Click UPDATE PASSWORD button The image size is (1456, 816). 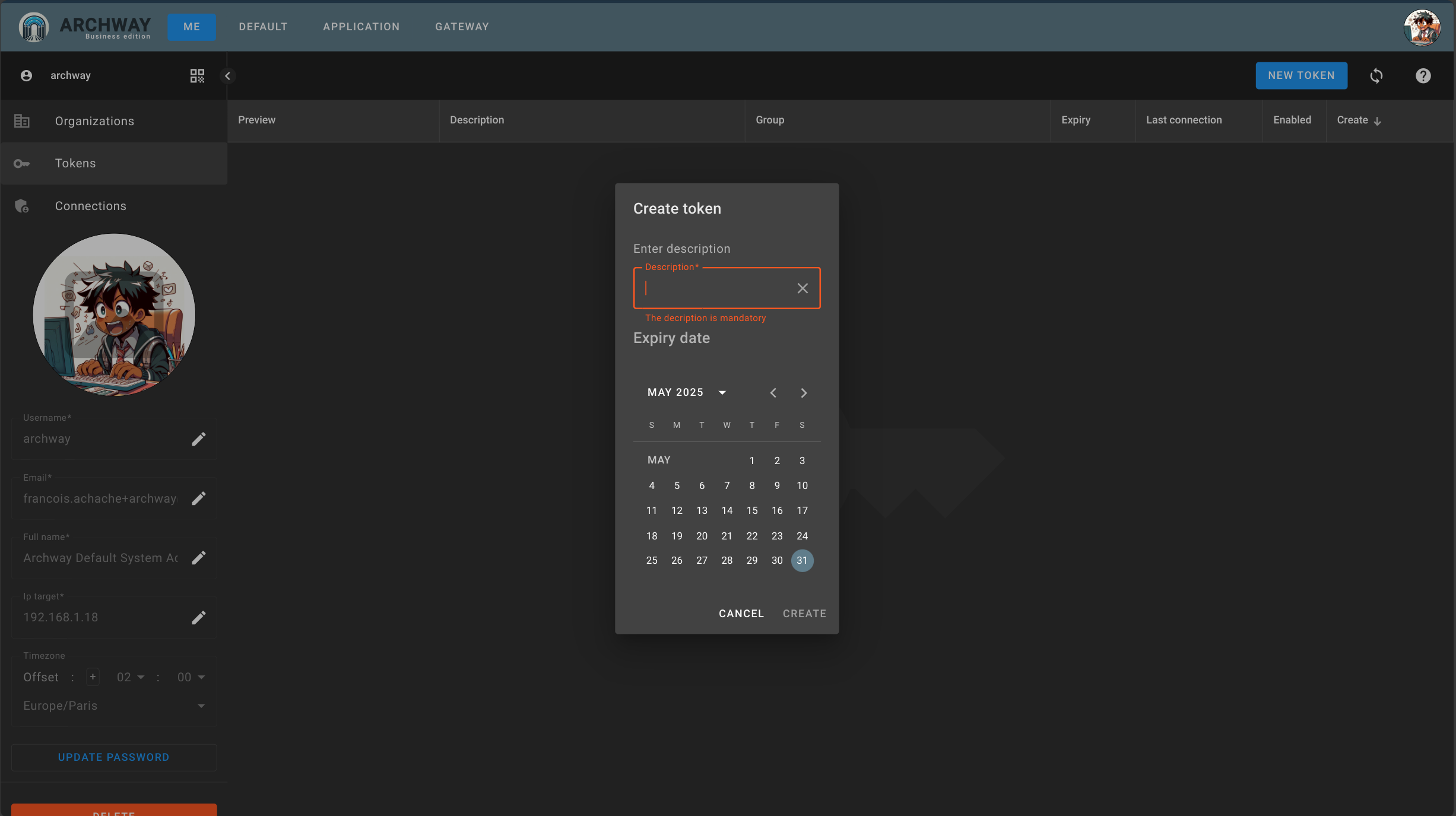pos(114,757)
